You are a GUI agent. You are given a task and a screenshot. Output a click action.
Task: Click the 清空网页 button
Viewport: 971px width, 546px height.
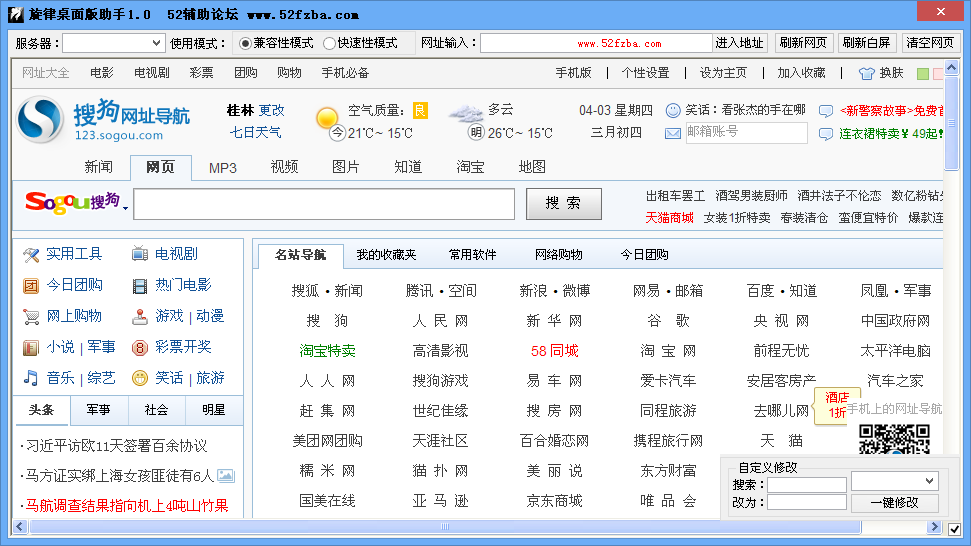click(930, 43)
